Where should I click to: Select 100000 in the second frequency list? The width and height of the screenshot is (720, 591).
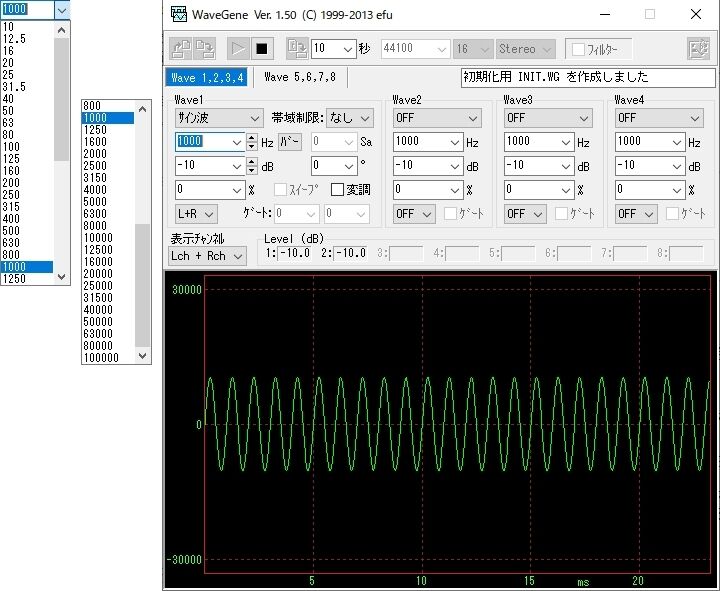click(108, 358)
